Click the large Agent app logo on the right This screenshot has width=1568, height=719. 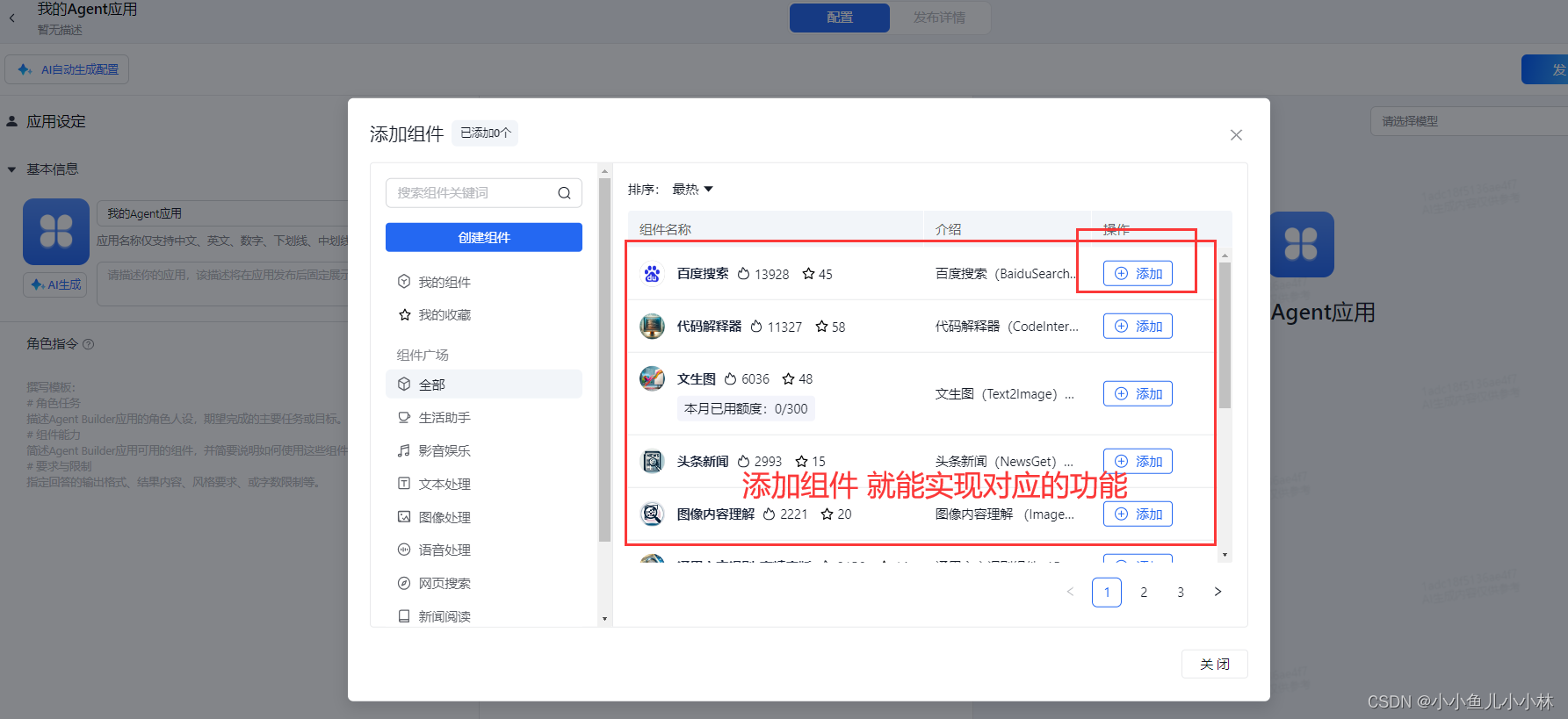point(1302,244)
